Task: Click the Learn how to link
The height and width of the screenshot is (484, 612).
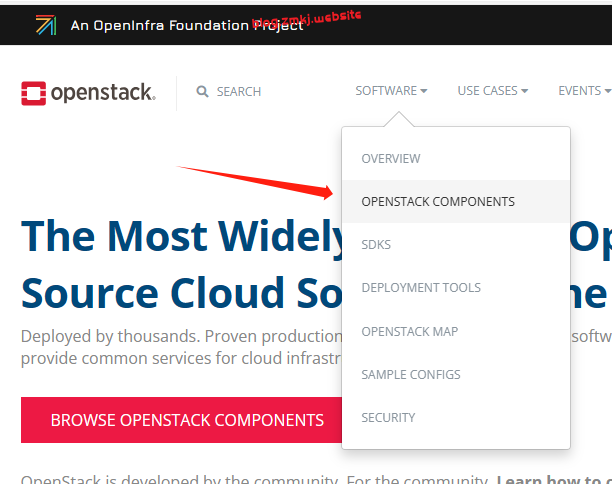Action: pyautogui.click(x=553, y=479)
